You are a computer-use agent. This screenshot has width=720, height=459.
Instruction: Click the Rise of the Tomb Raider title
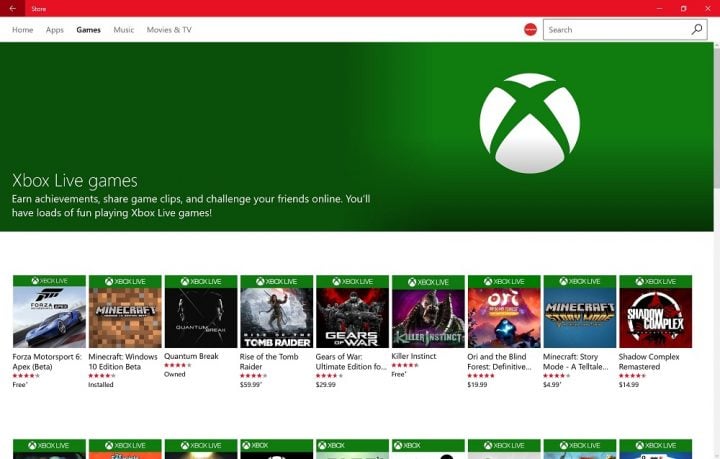tap(269, 362)
